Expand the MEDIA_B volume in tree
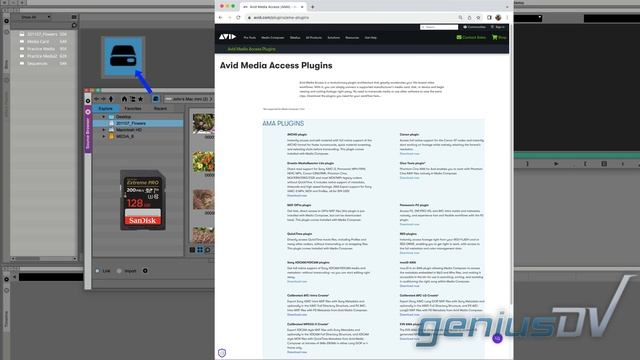The image size is (640, 360). [104, 136]
